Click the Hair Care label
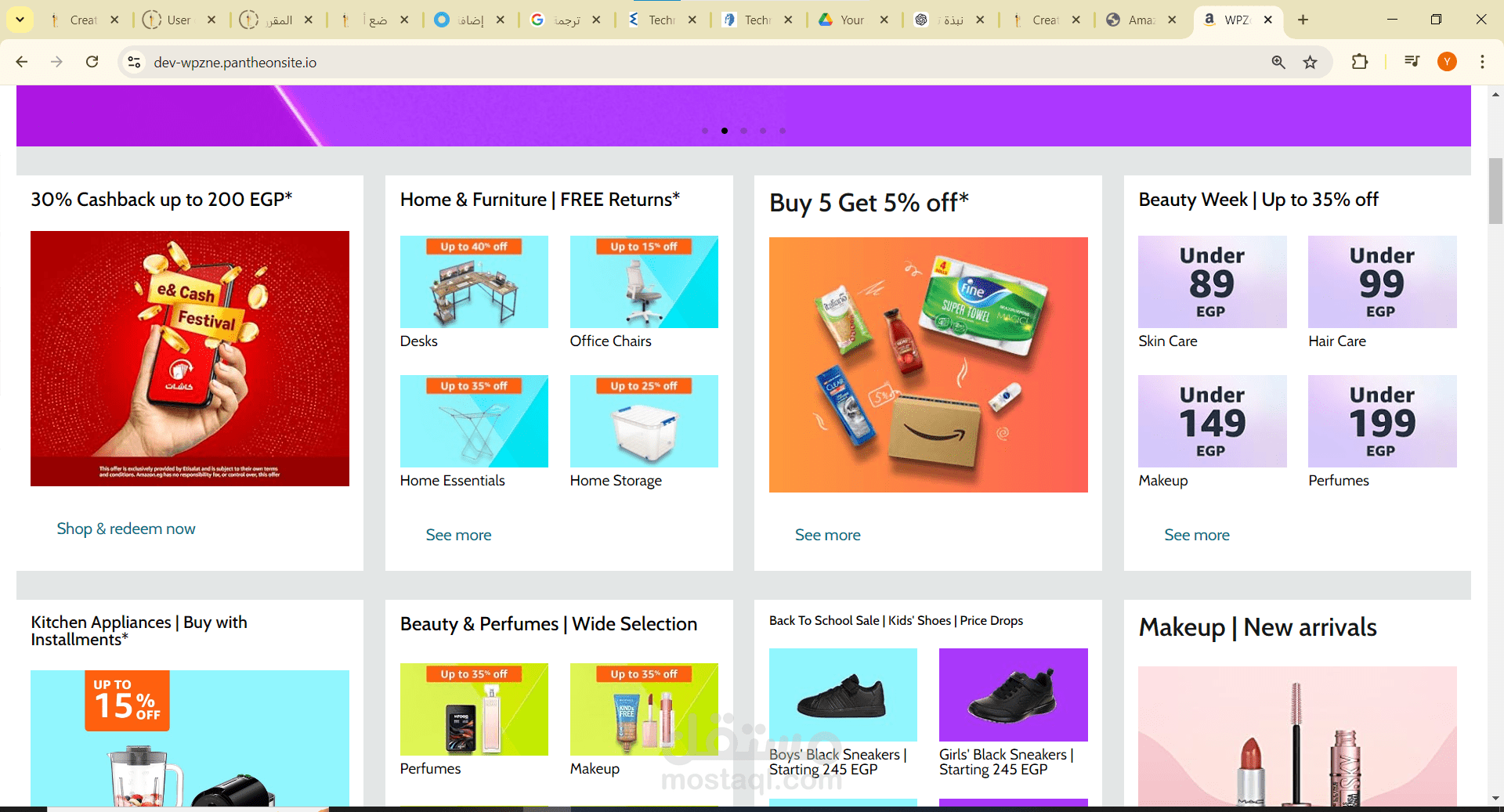 pos(1337,341)
